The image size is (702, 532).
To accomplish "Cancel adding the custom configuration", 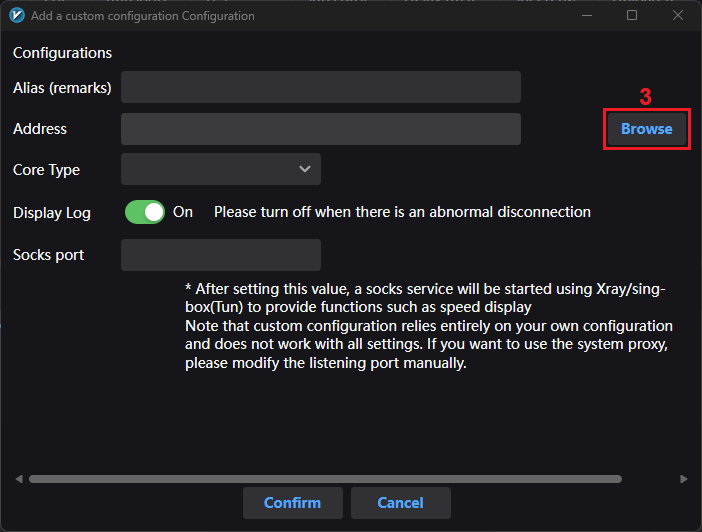I will tap(400, 503).
